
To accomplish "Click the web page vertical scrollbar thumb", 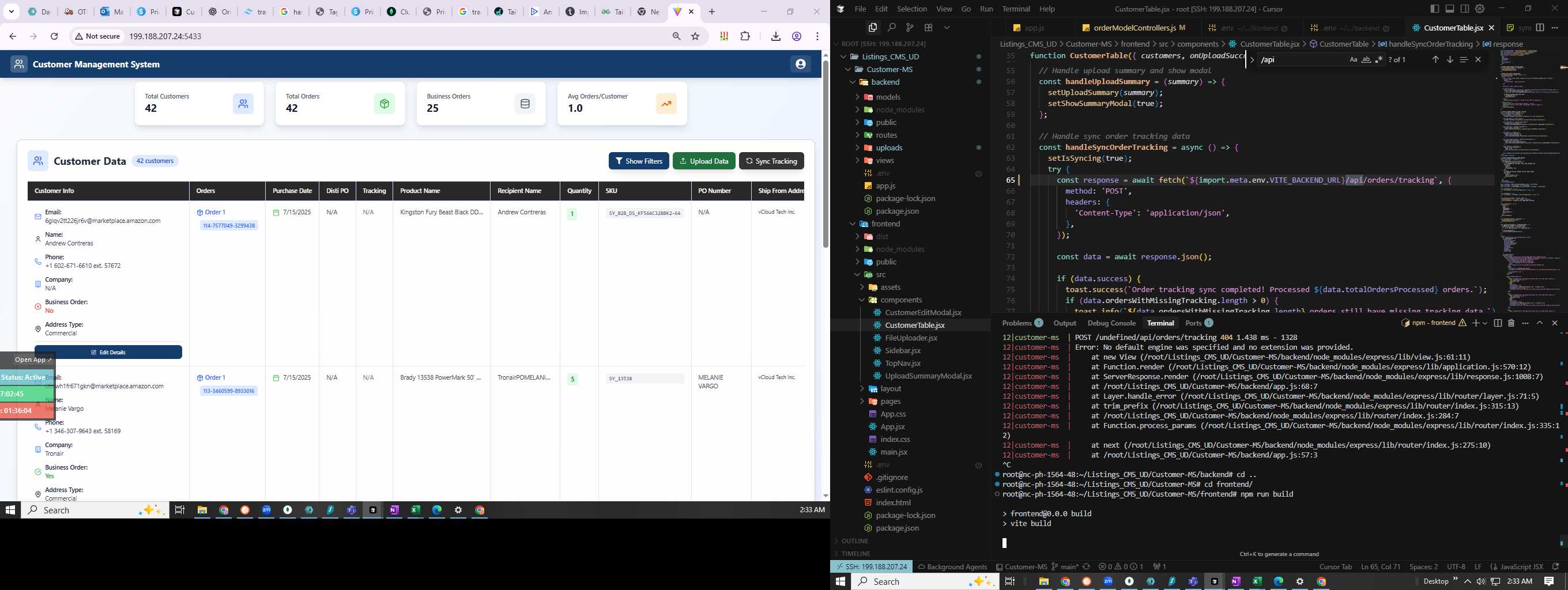I will 826,153.
